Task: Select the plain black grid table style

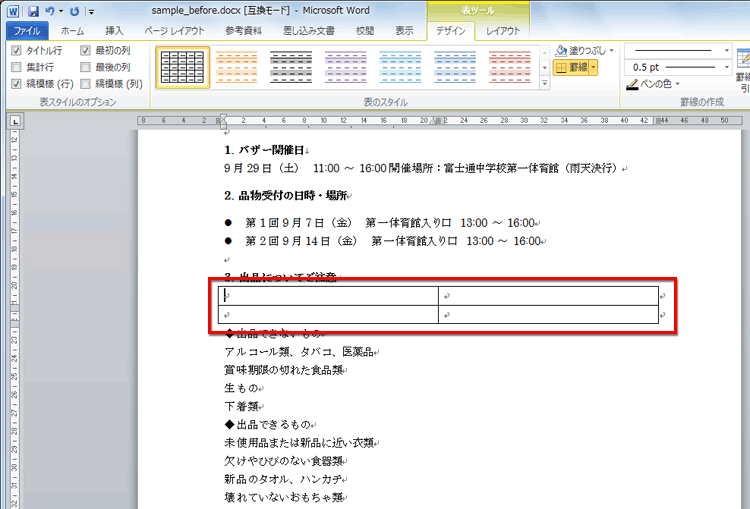Action: coord(183,67)
